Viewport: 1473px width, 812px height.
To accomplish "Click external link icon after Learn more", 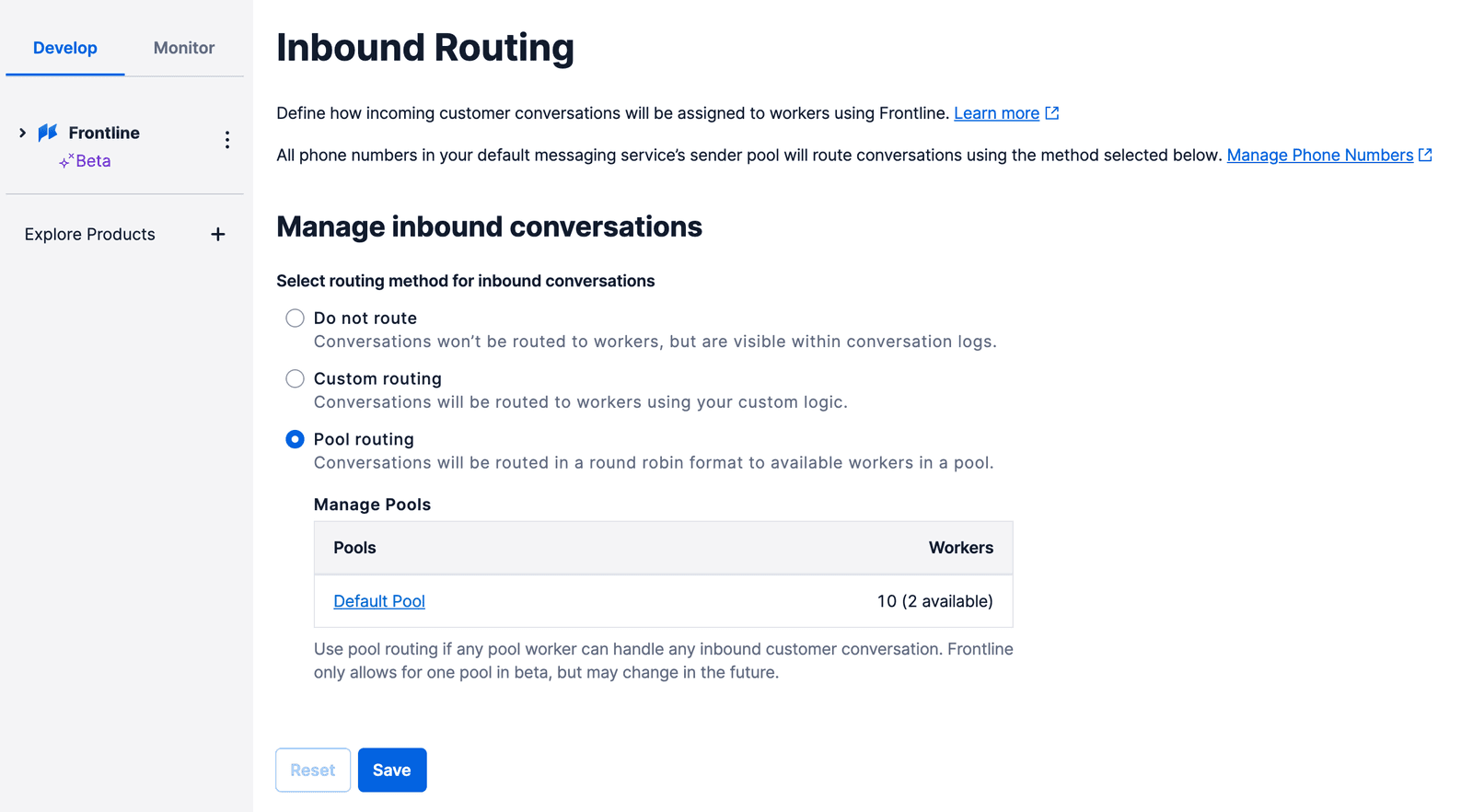I will pyautogui.click(x=1052, y=113).
